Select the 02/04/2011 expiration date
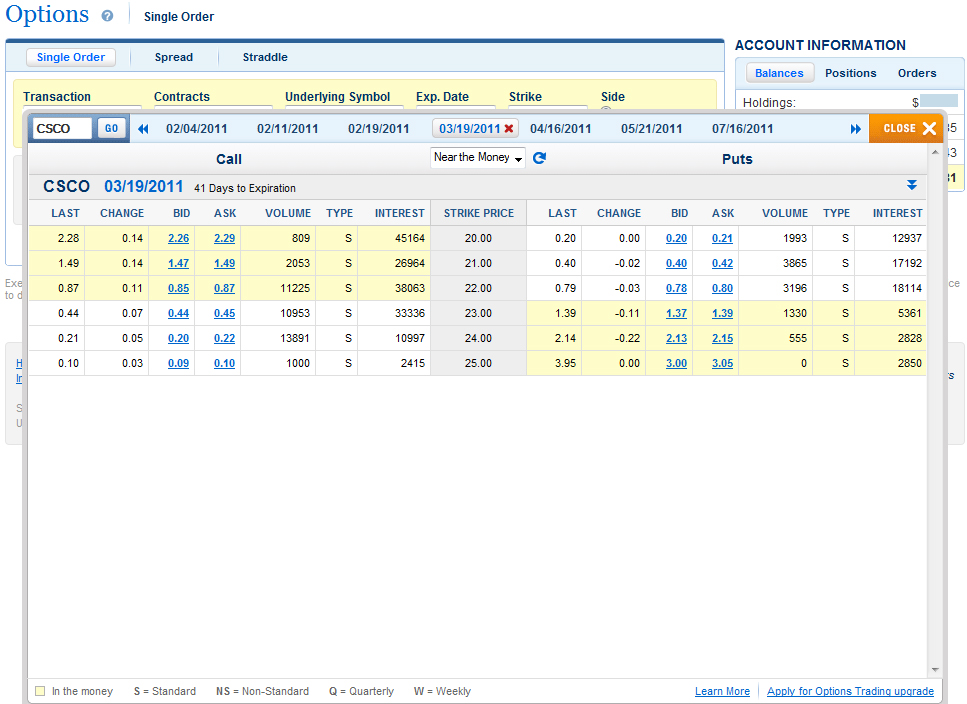The image size is (967, 704). 197,129
